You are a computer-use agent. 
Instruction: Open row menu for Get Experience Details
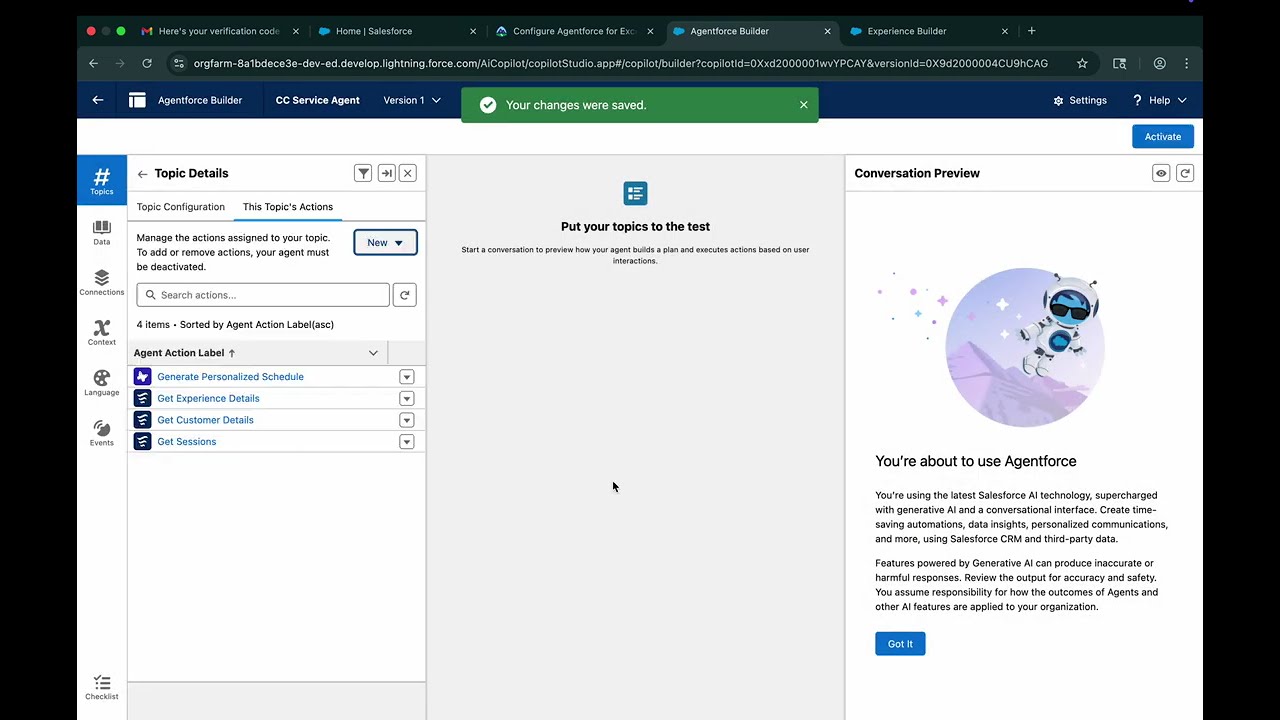407,399
